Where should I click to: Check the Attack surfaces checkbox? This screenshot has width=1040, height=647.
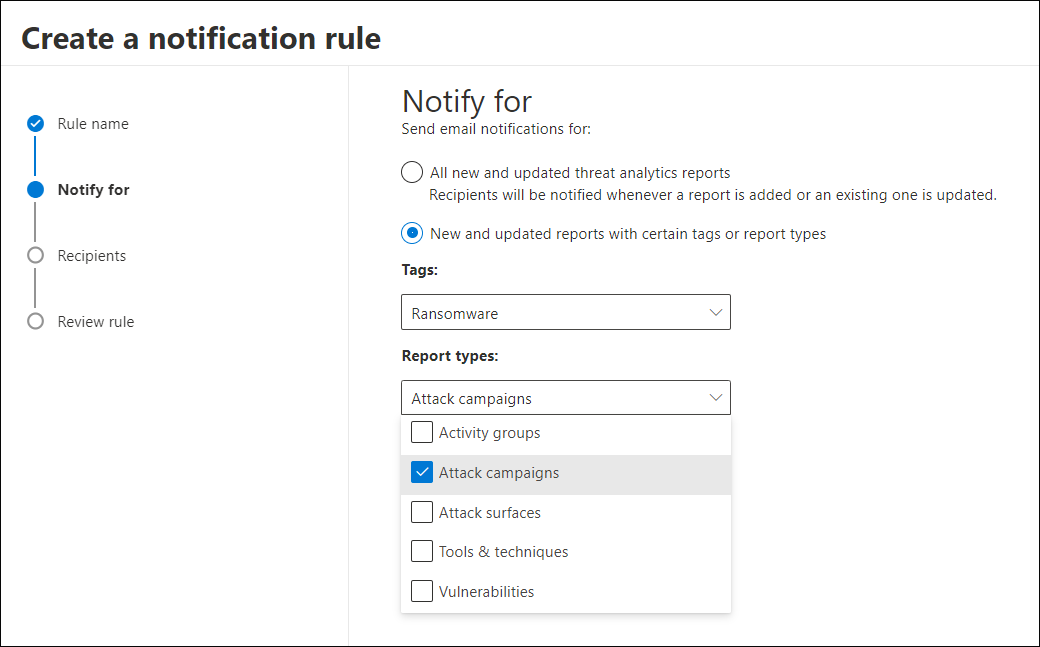tap(422, 512)
